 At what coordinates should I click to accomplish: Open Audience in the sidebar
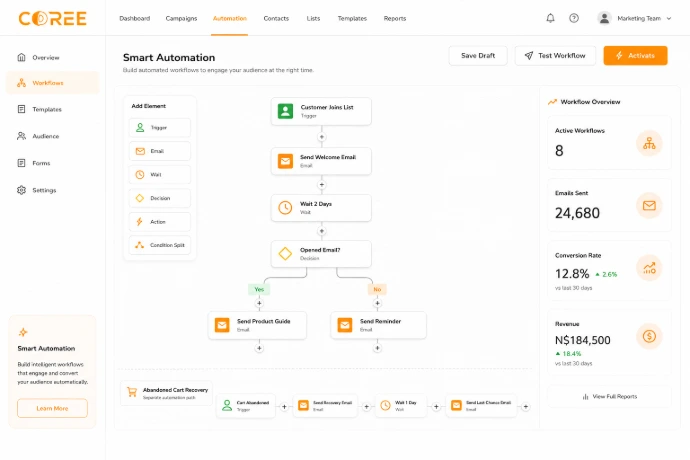click(53, 136)
